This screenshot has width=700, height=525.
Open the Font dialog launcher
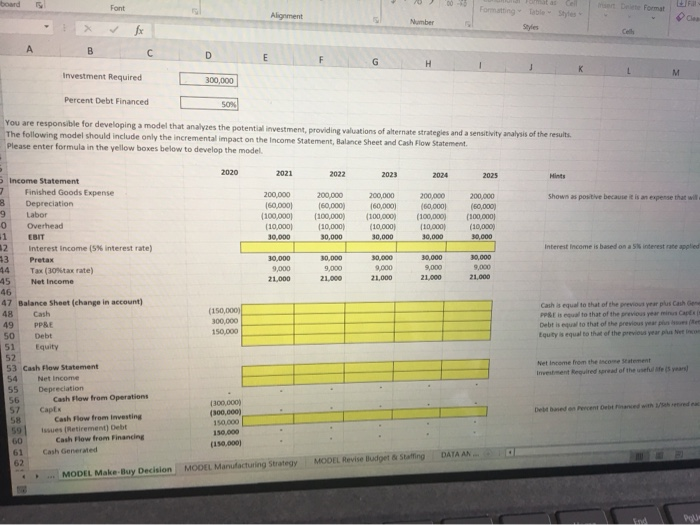[194, 12]
